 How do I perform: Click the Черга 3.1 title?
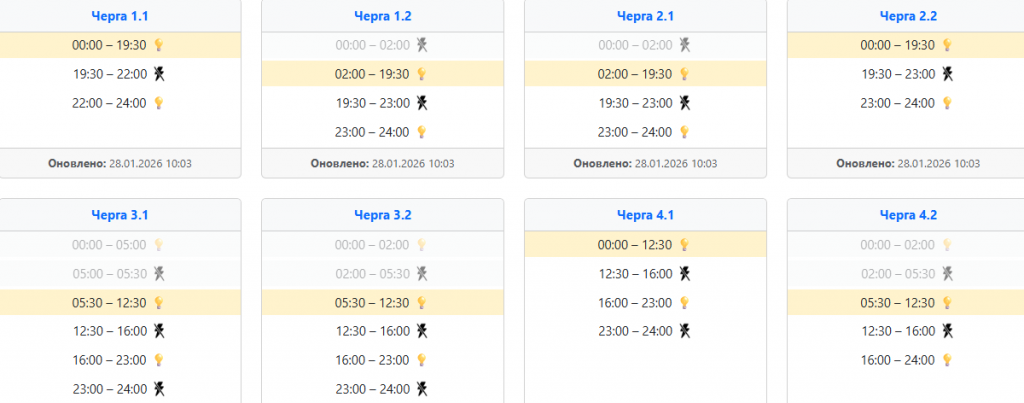click(x=118, y=215)
